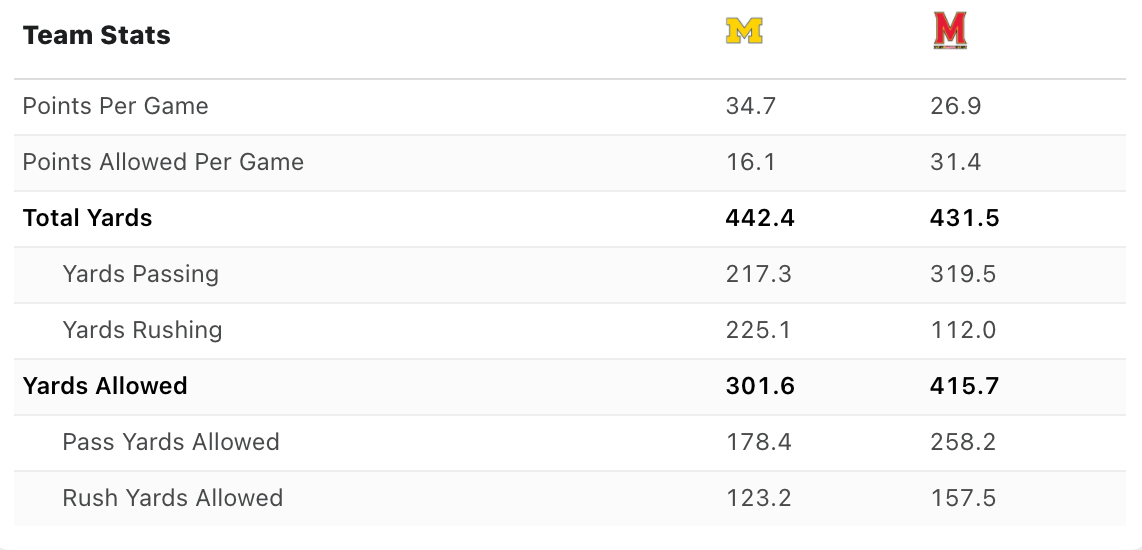
Task: Select Michigan's 442.4 total yards
Action: point(760,218)
